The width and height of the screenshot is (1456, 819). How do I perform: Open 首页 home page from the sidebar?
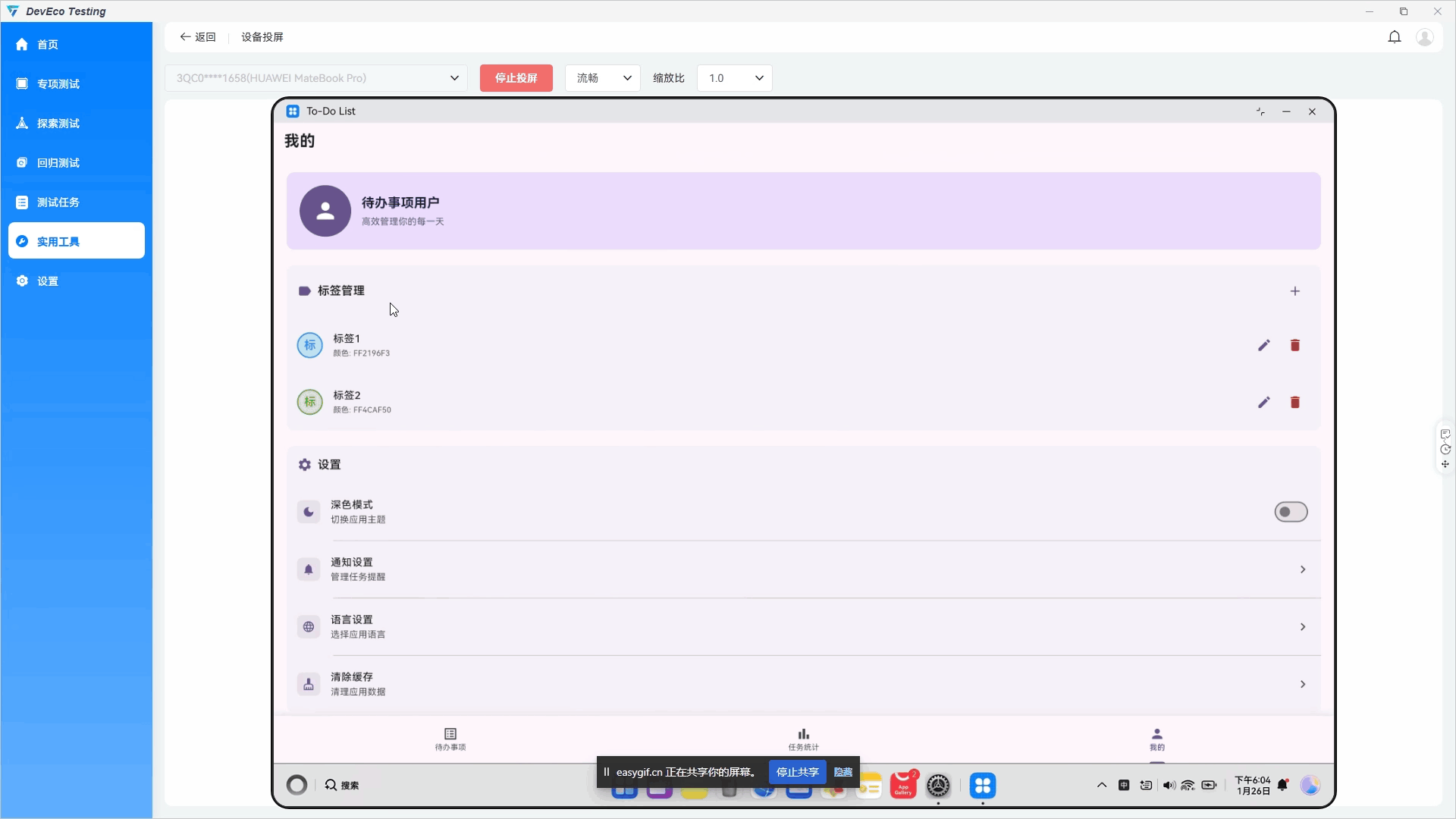[46, 44]
